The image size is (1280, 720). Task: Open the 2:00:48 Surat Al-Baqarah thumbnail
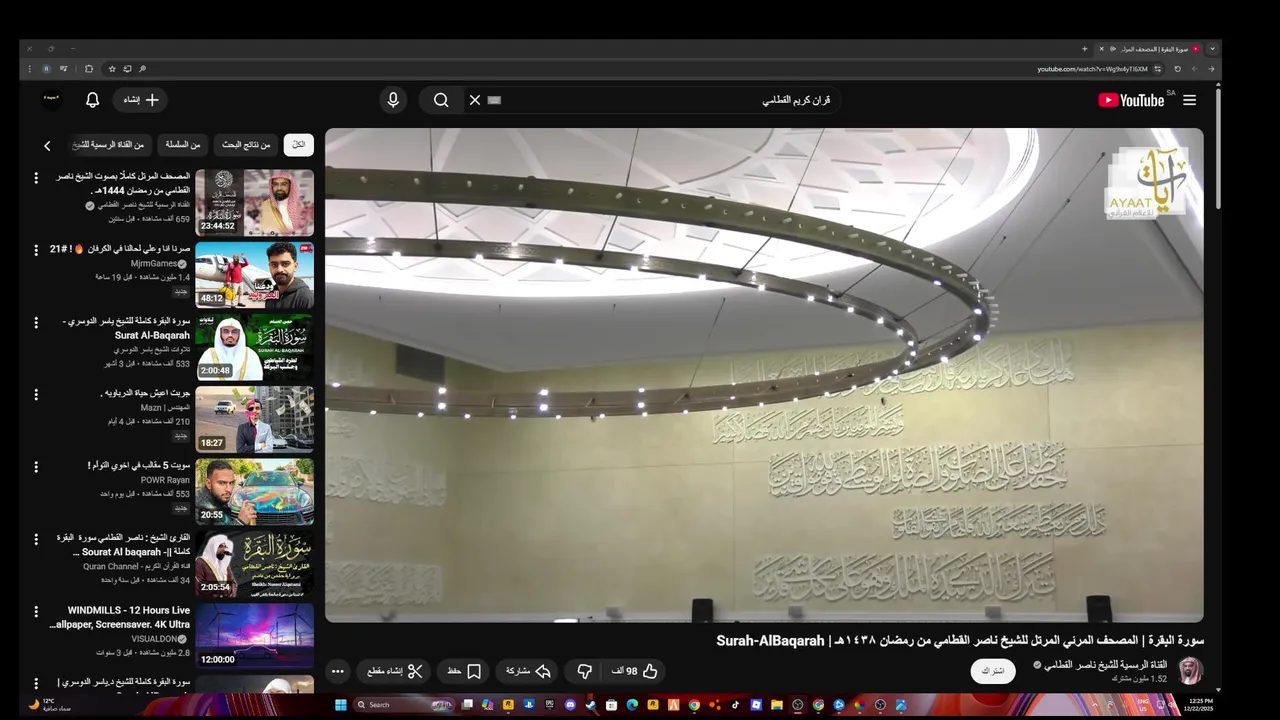tap(255, 346)
